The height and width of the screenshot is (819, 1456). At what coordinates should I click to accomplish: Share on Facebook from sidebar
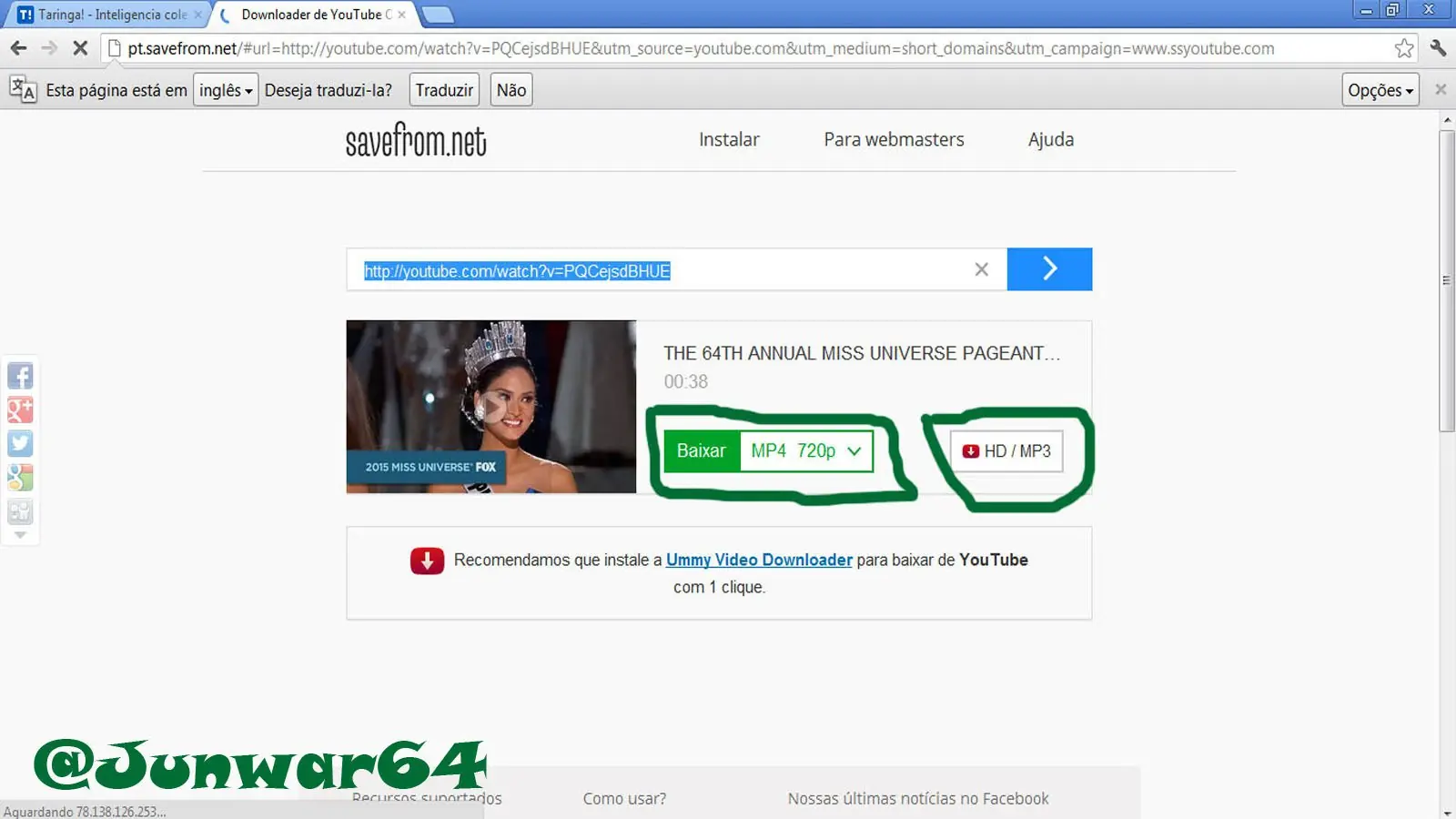[x=20, y=376]
